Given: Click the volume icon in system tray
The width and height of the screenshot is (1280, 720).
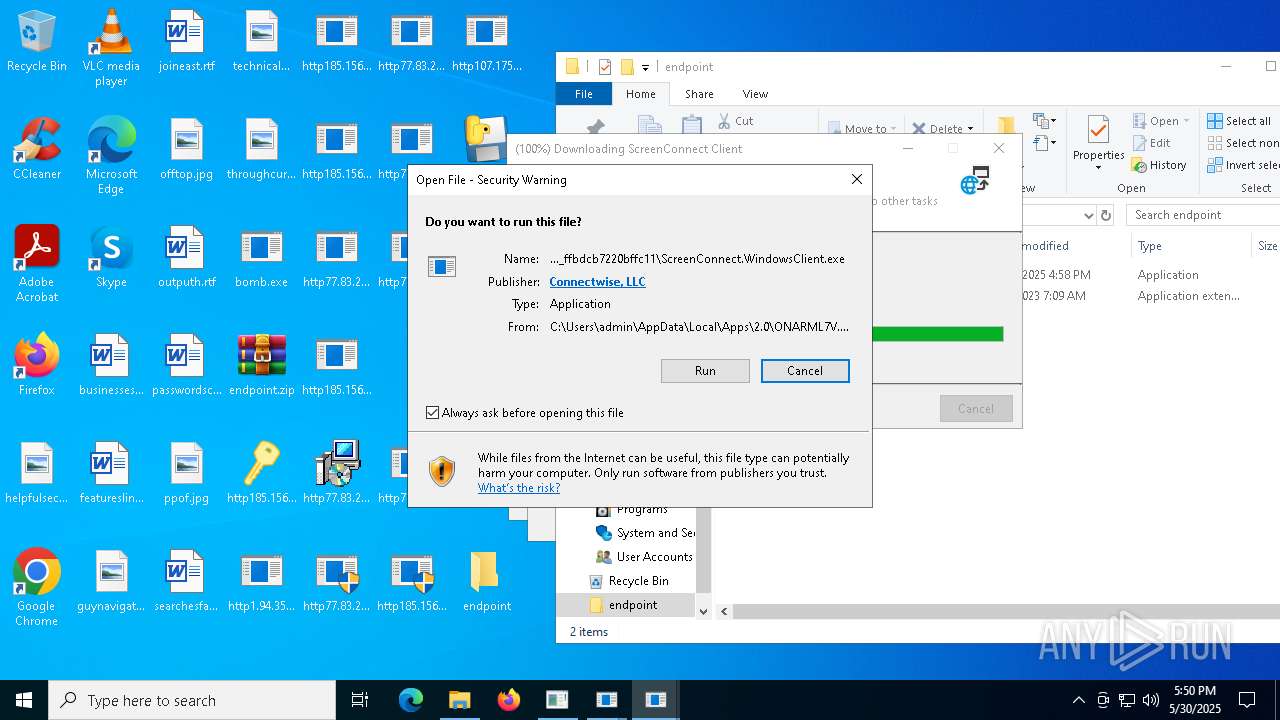Looking at the screenshot, I should pos(1151,700).
